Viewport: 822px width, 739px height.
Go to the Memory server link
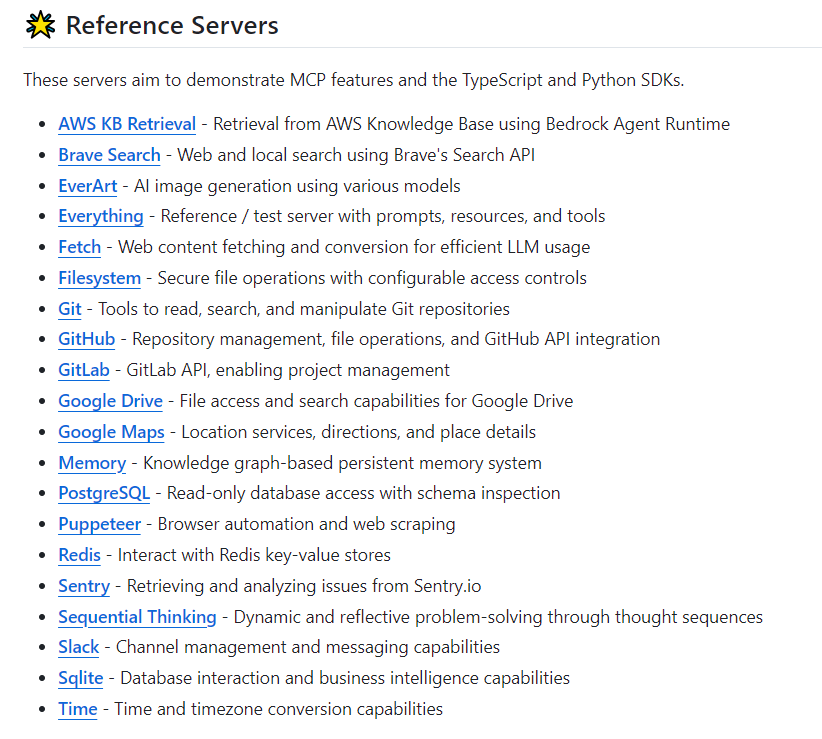pyautogui.click(x=92, y=463)
